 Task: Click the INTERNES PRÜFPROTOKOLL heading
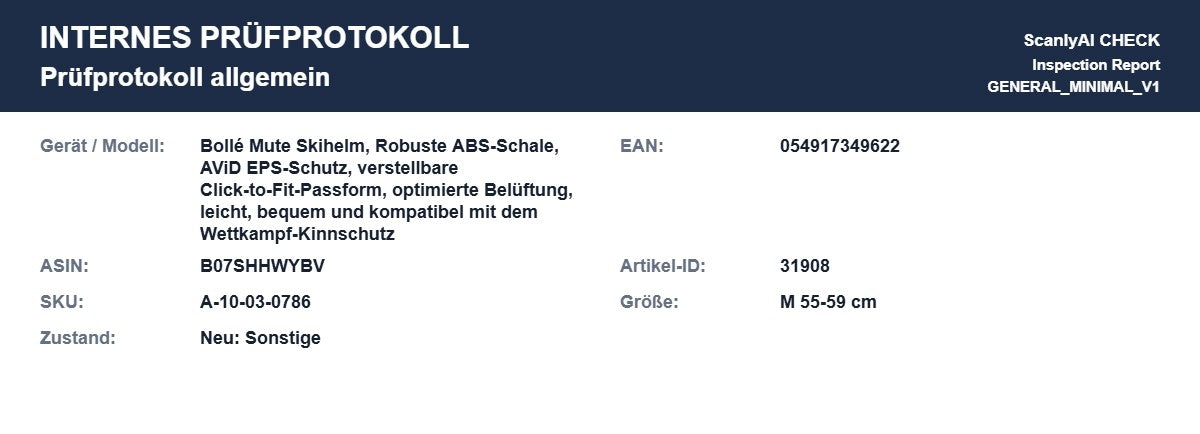tap(254, 37)
